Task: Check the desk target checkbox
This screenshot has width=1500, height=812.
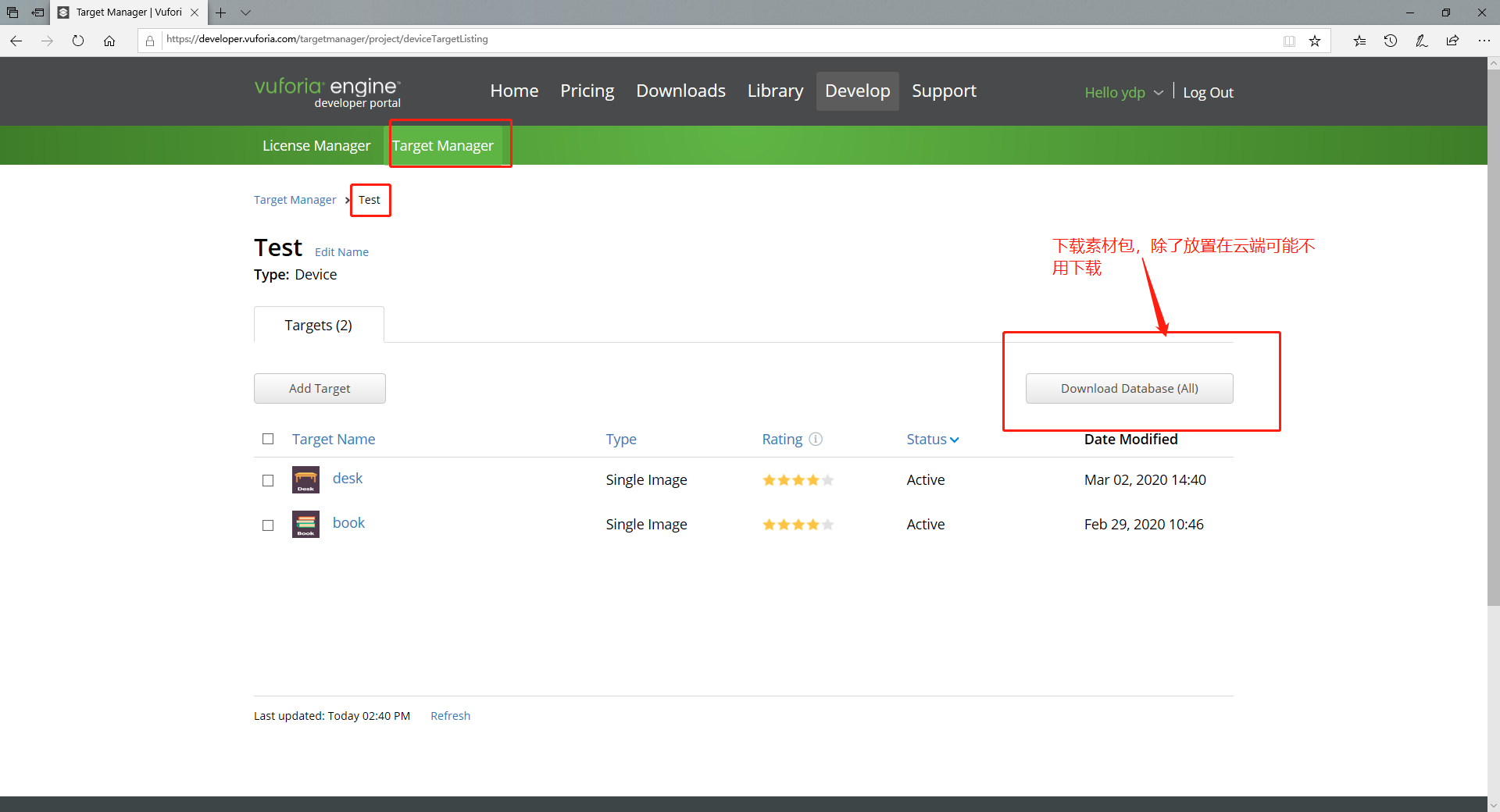Action: pos(268,480)
